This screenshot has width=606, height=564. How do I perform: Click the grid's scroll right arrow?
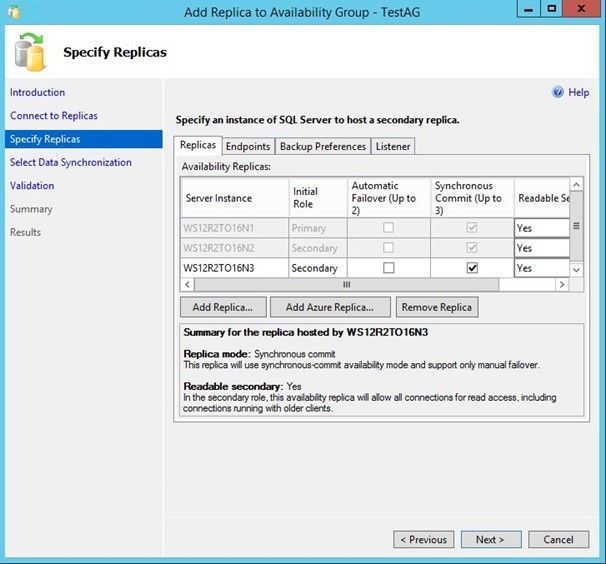562,285
